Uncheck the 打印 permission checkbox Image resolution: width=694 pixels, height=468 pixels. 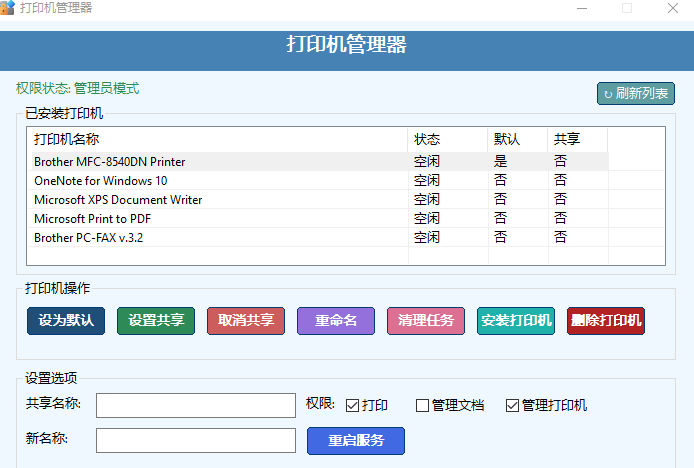352,405
